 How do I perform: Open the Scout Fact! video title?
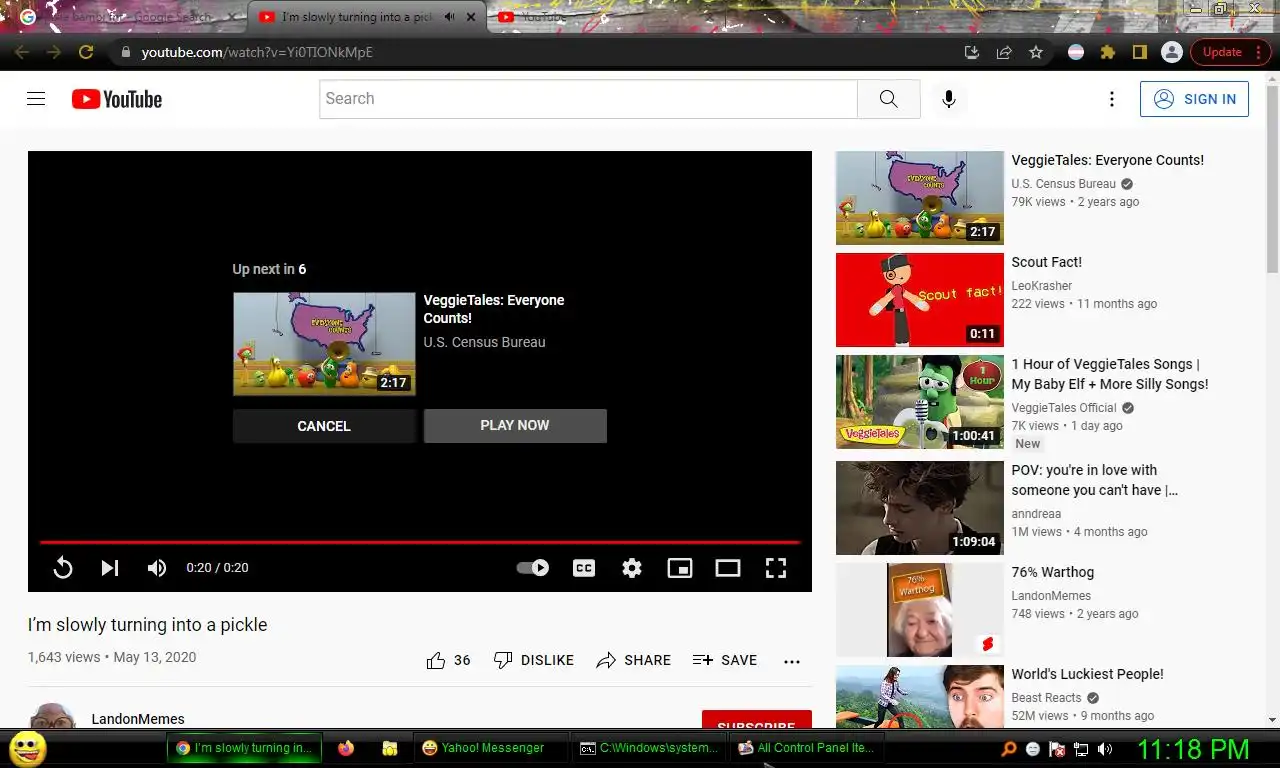coord(1046,262)
